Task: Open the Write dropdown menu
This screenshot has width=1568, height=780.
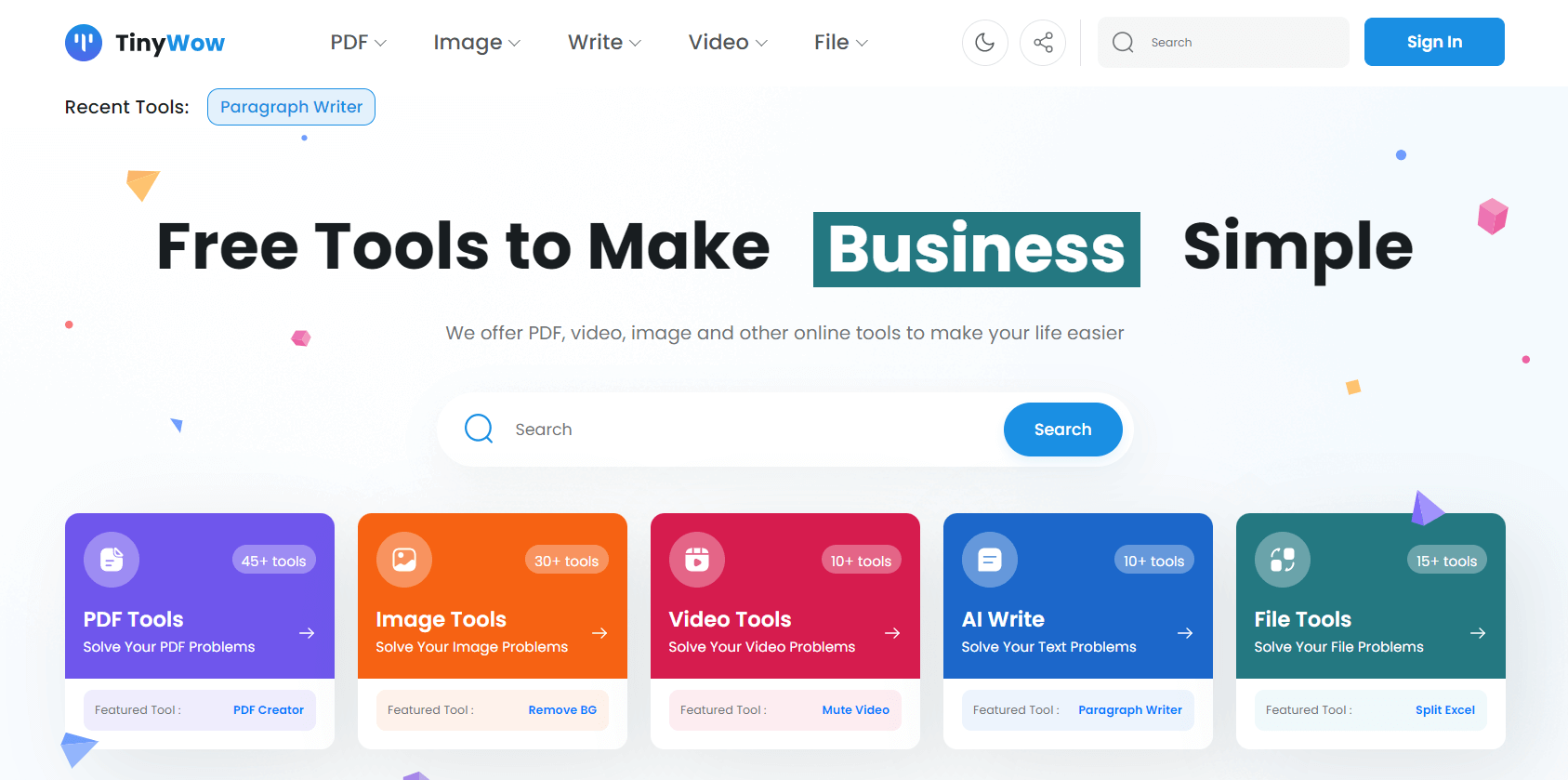Action: (x=604, y=43)
